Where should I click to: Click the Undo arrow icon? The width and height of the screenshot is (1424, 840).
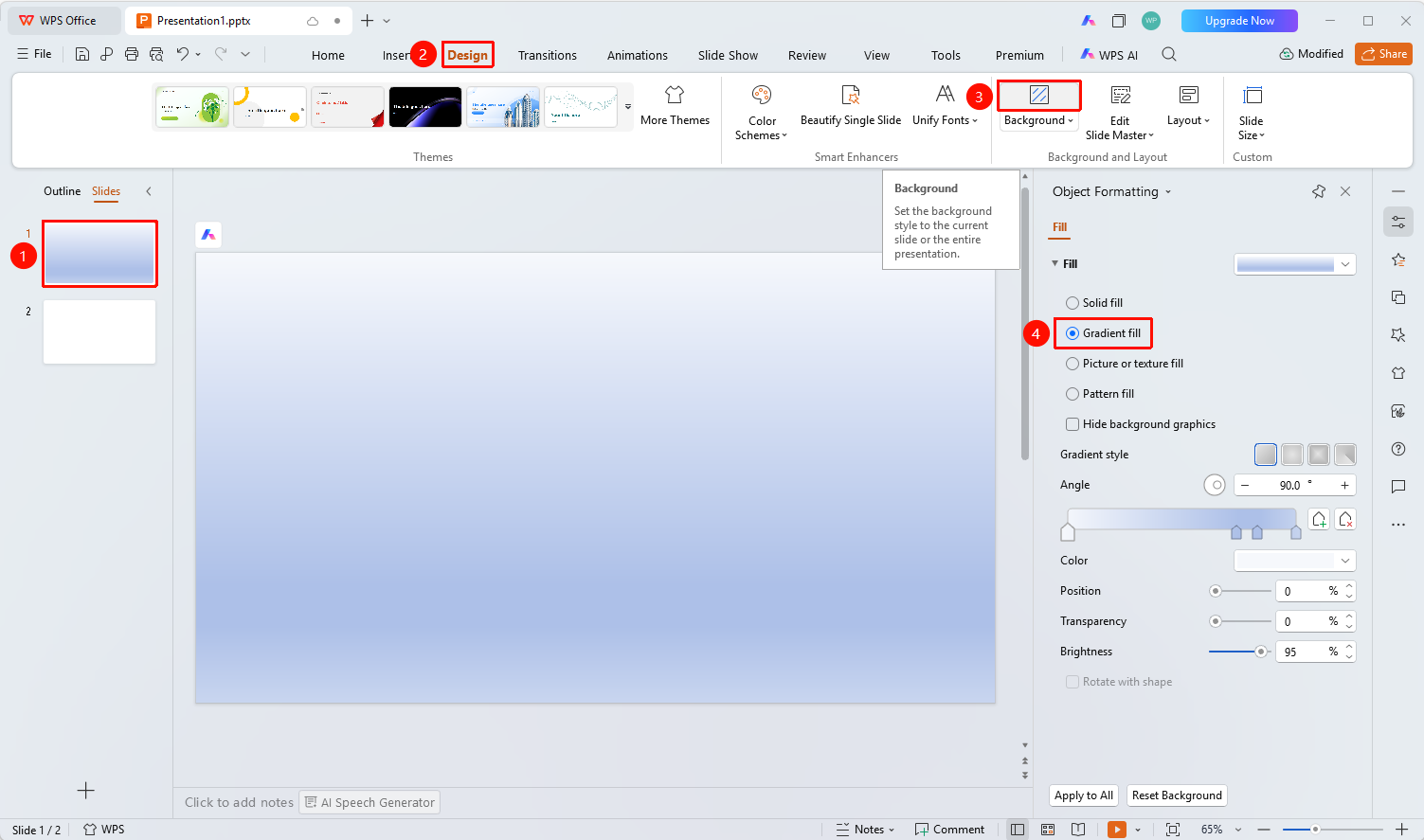183,54
